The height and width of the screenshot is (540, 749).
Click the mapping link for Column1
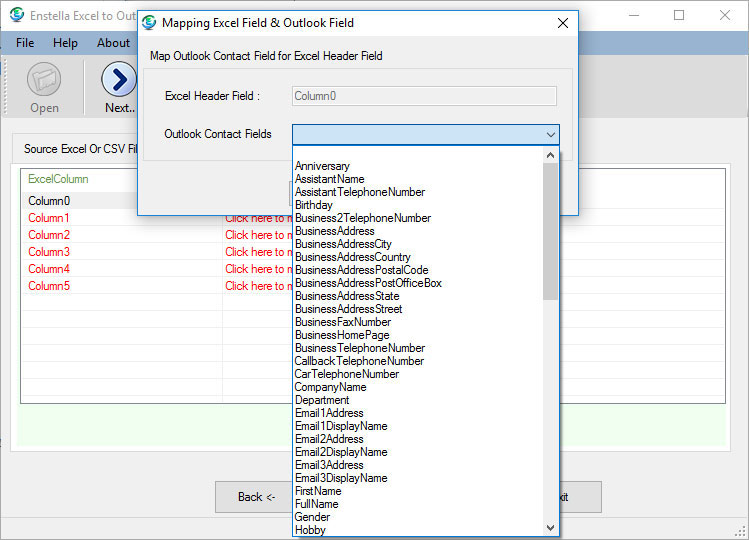[x=257, y=218]
